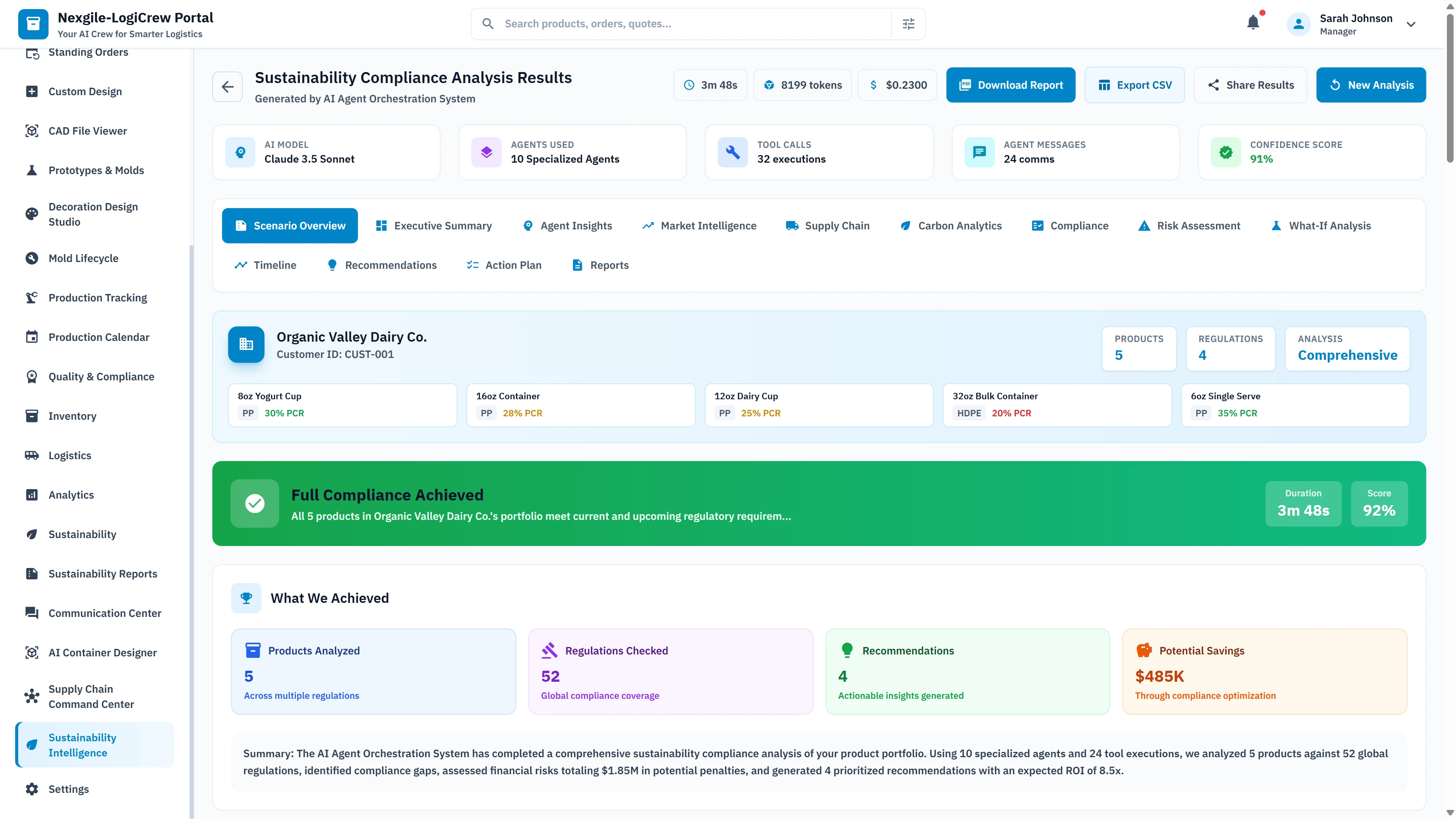The image size is (1456, 819).
Task: Click the Supply Chain Command Center icon
Action: 32,697
